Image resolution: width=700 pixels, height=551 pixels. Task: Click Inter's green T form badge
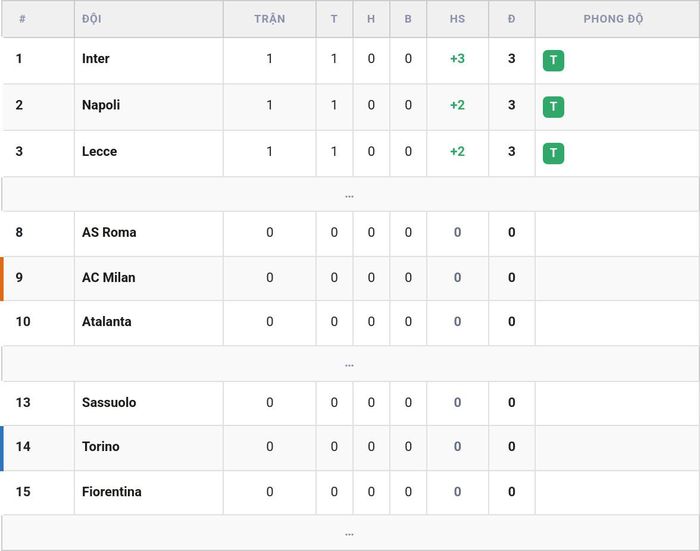coord(553,60)
